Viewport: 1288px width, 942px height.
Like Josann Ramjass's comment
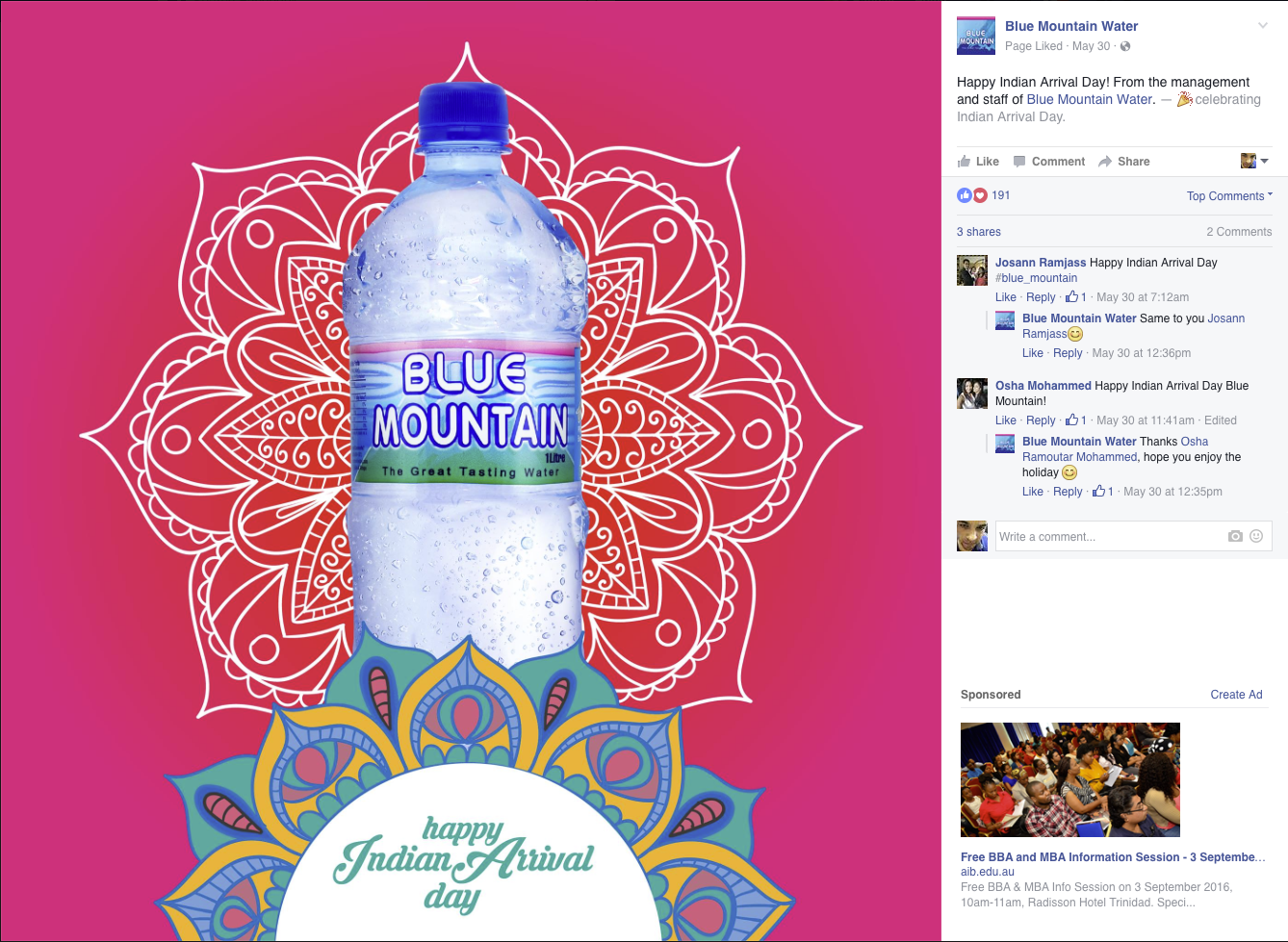pyautogui.click(x=1006, y=297)
